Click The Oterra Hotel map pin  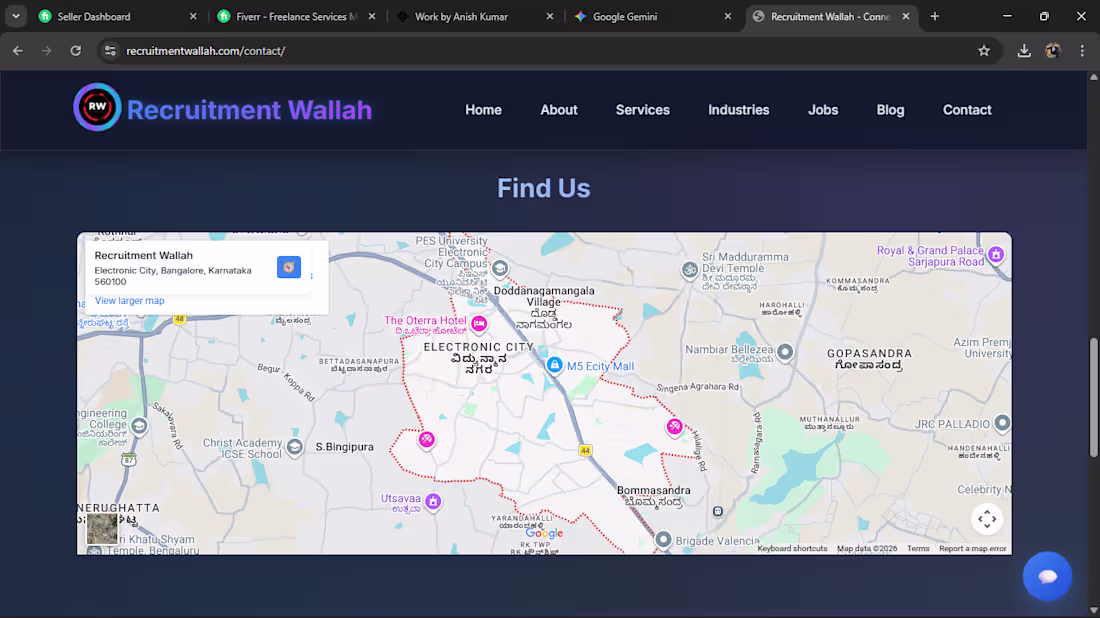(479, 323)
